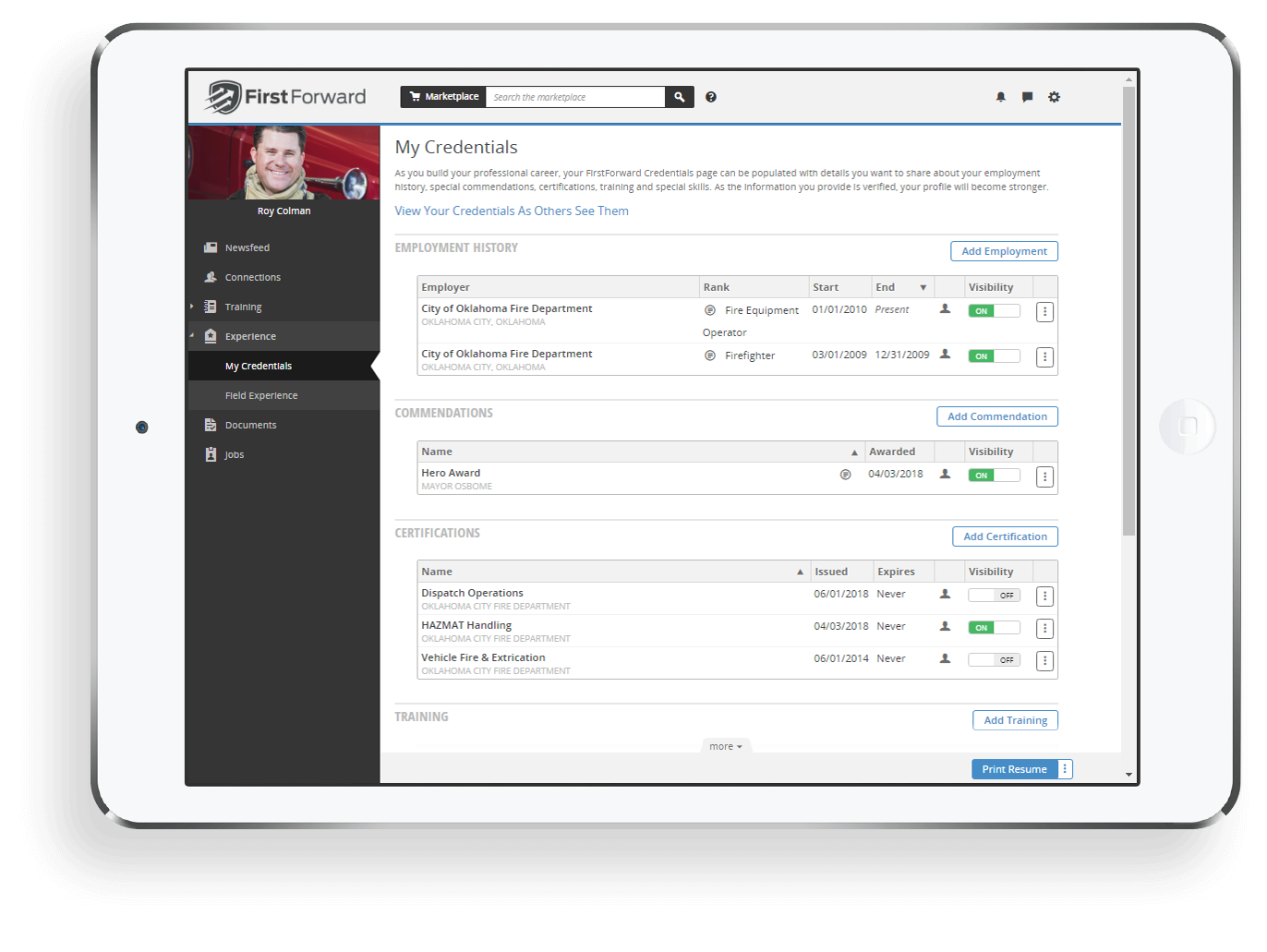This screenshot has width=1267, height=952.
Task: Go to Documents in sidebar
Action: click(250, 425)
